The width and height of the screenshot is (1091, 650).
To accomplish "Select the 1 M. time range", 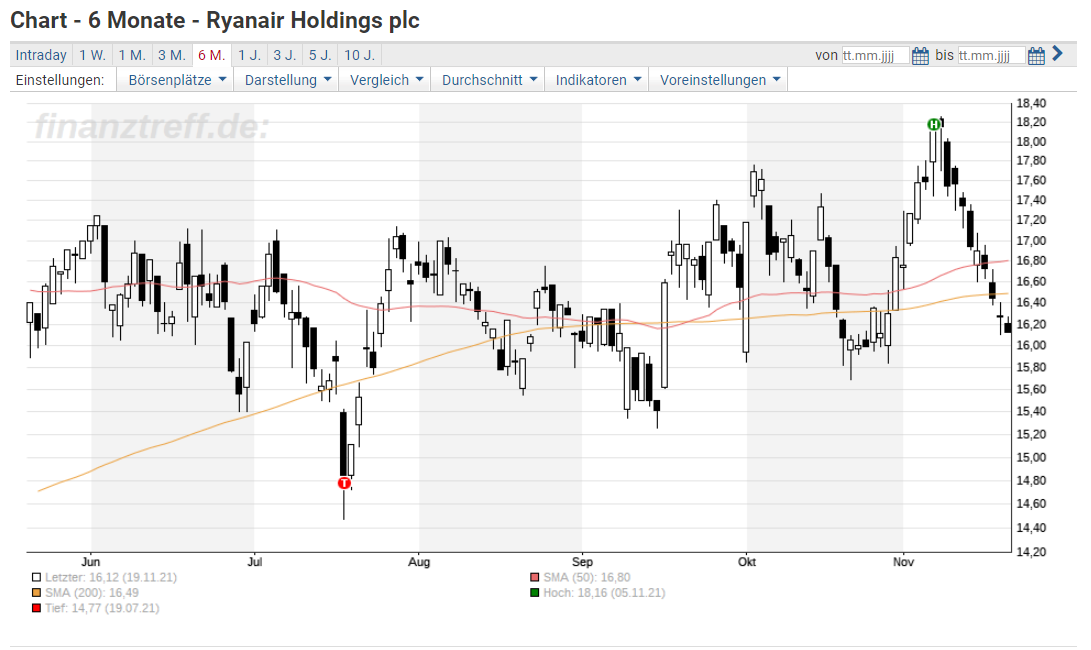I will (132, 55).
